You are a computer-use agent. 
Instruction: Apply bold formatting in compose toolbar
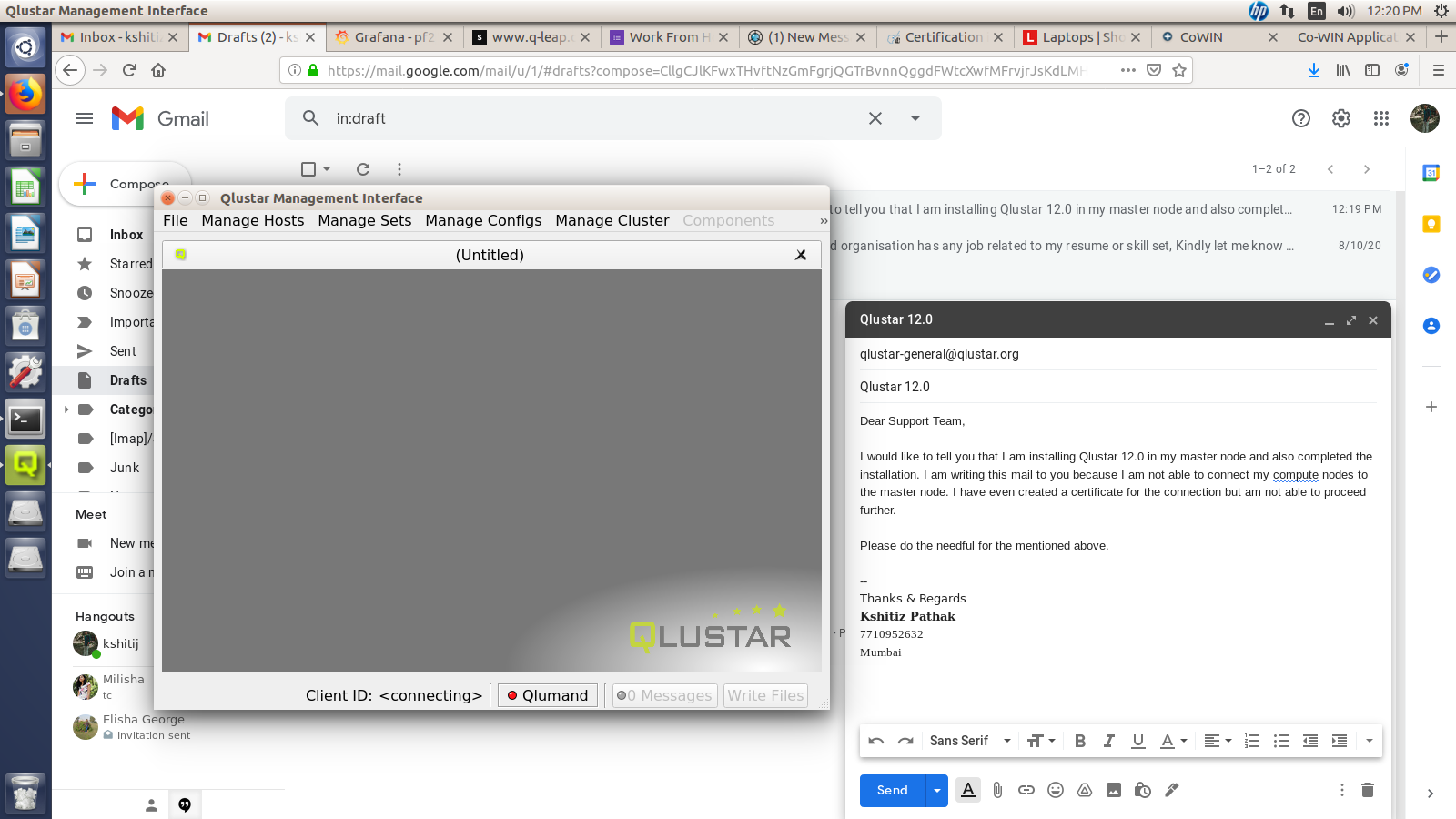1079,741
